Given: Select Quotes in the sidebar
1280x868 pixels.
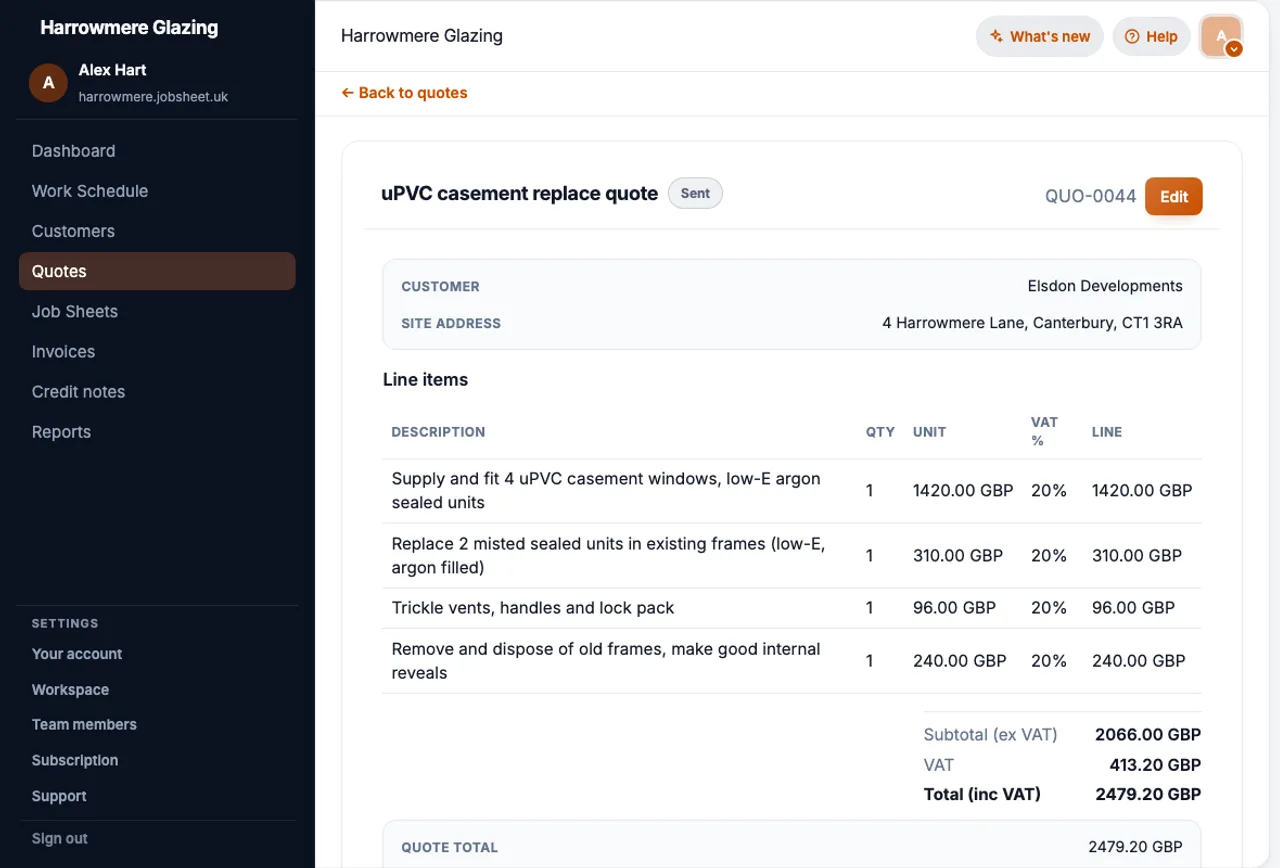Looking at the screenshot, I should point(157,271).
